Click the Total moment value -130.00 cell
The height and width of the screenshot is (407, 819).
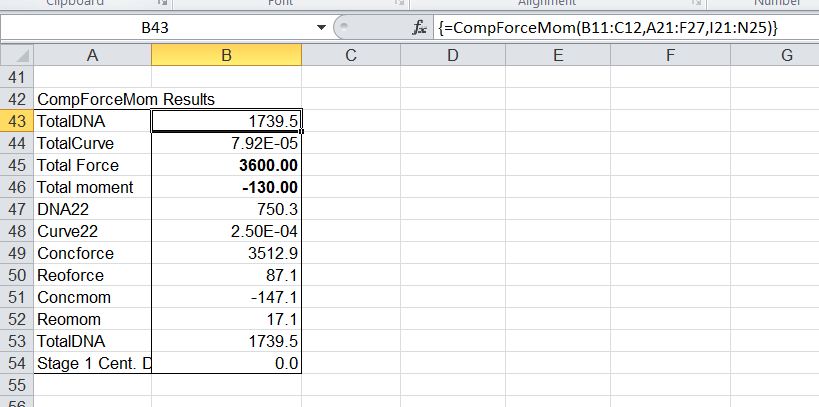tap(226, 187)
